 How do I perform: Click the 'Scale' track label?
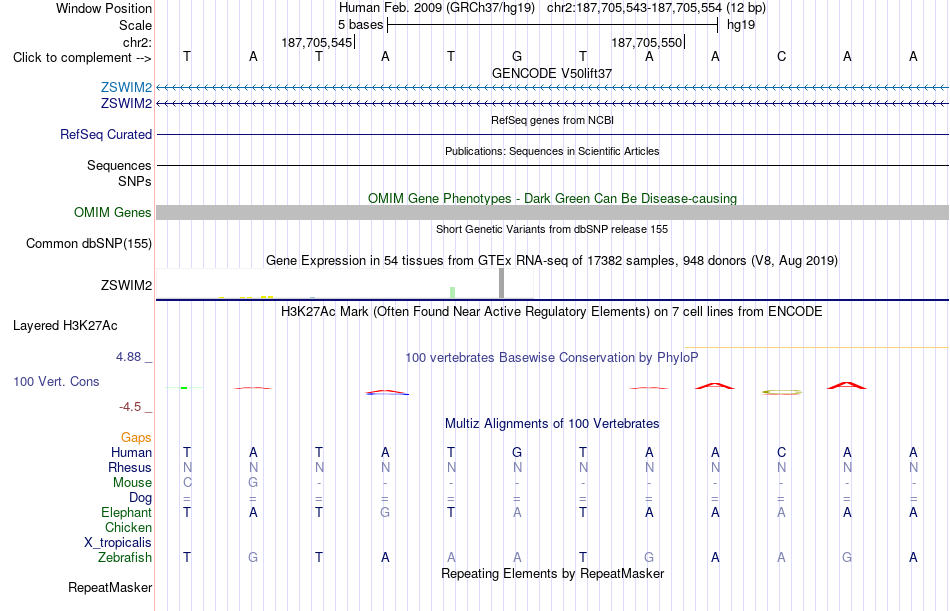pos(135,25)
